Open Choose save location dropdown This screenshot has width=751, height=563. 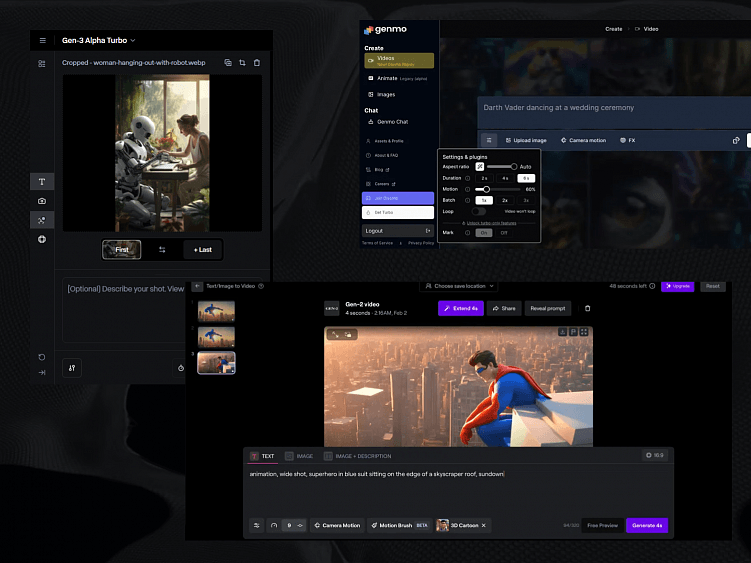click(459, 286)
